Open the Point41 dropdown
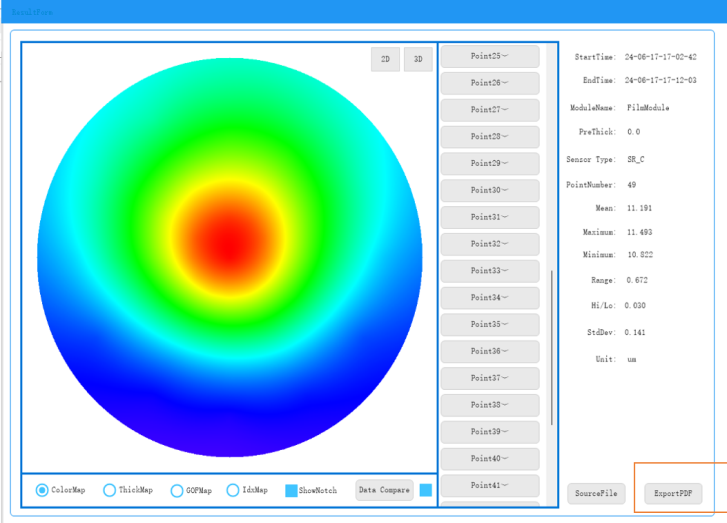 pyautogui.click(x=490, y=486)
